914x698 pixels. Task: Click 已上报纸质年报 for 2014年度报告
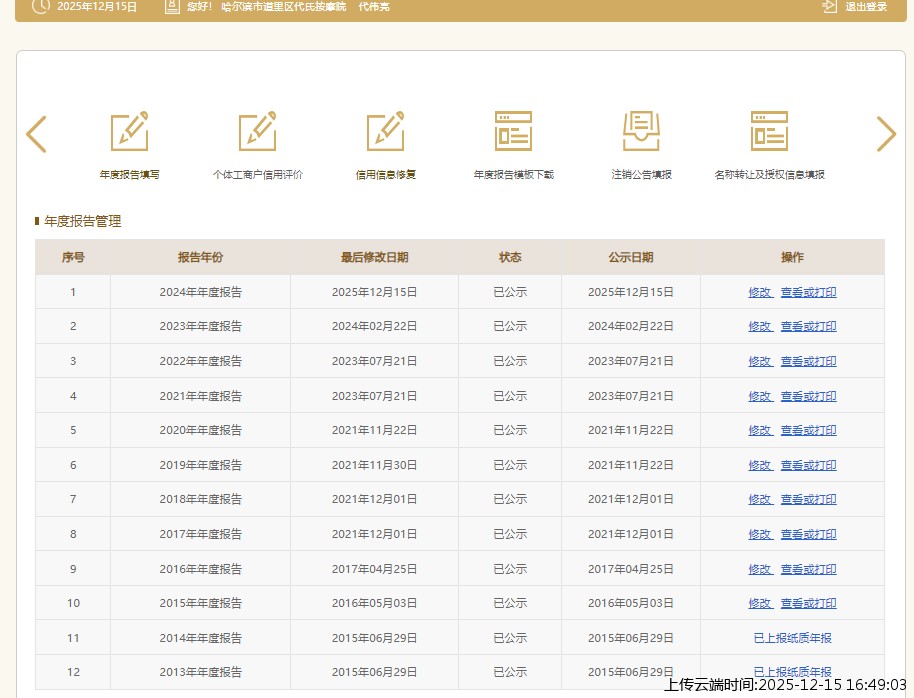point(792,638)
